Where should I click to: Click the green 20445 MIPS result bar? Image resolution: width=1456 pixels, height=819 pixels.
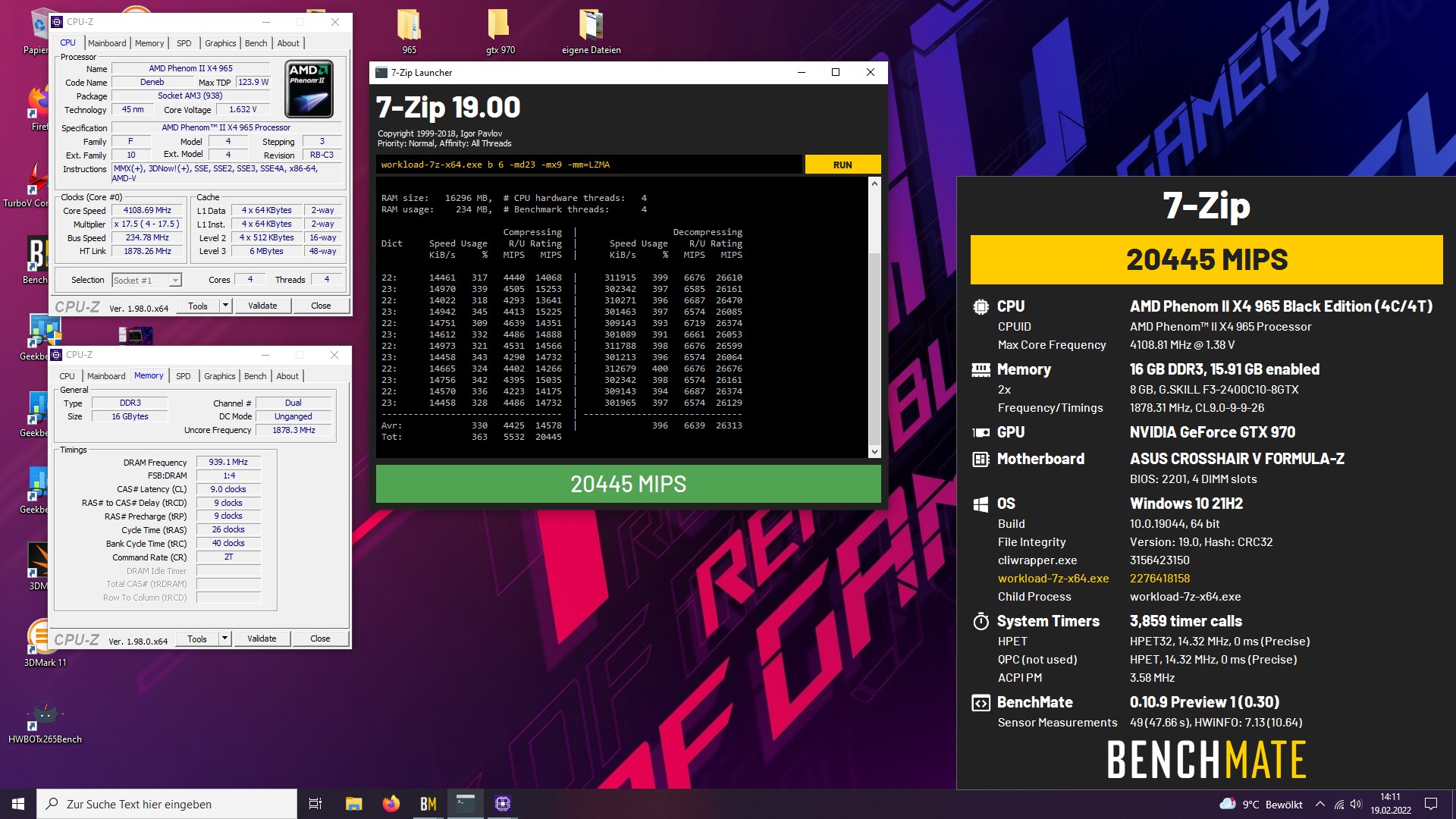[x=628, y=484]
